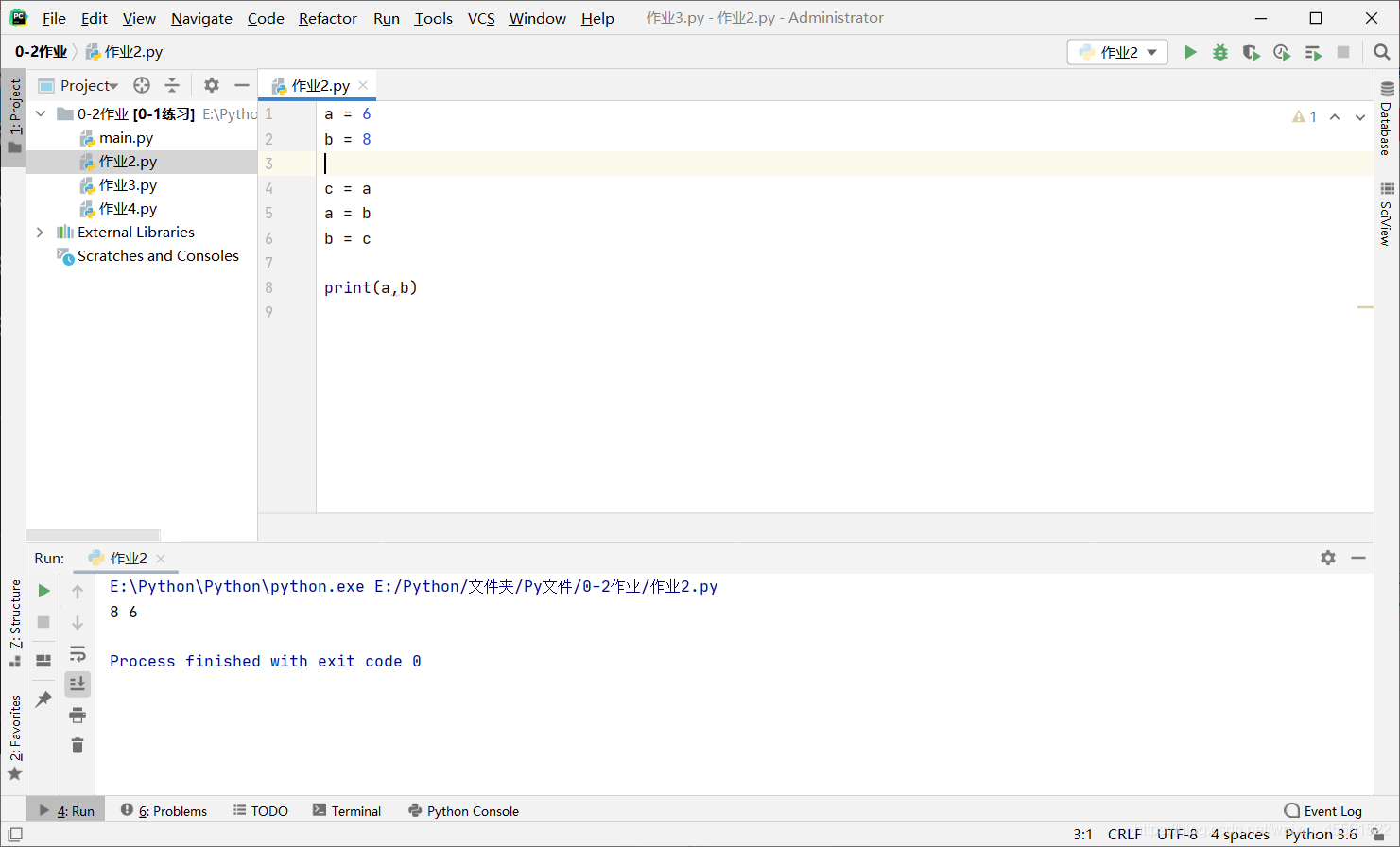Viewport: 1400px width, 847px height.
Task: Open the Problems tool window
Action: coord(164,810)
